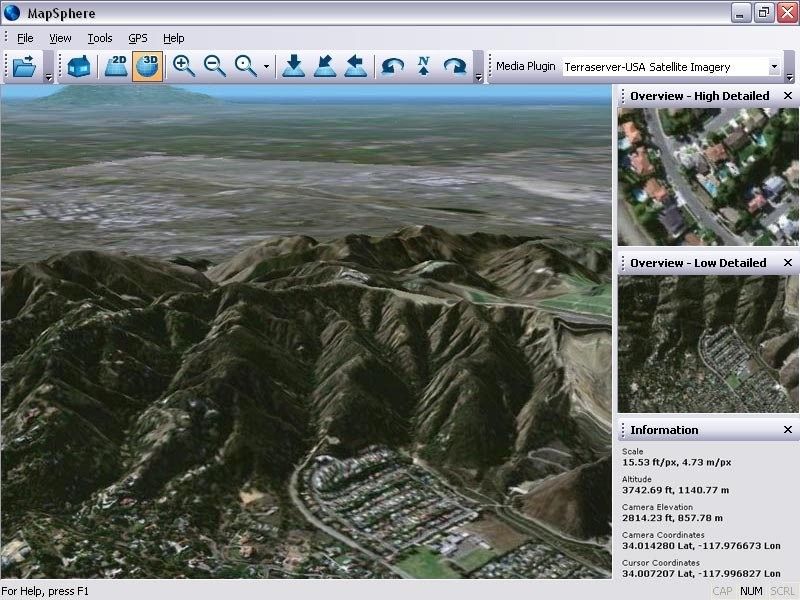The width and height of the screenshot is (800, 600).
Task: Open the View menu
Action: click(x=60, y=37)
